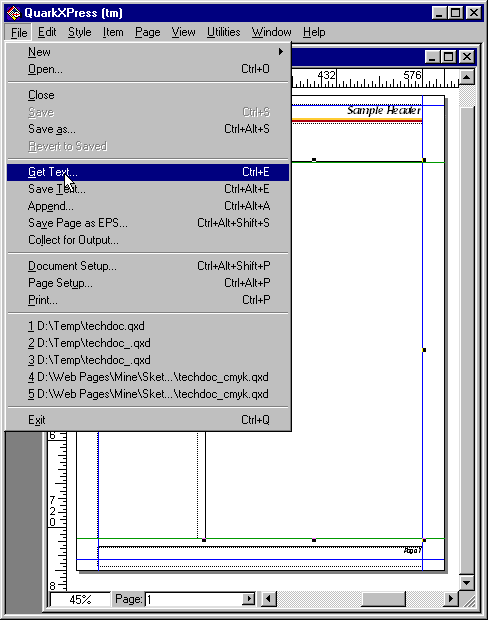
Task: Select Get Text... menu entry
Action: (148, 172)
